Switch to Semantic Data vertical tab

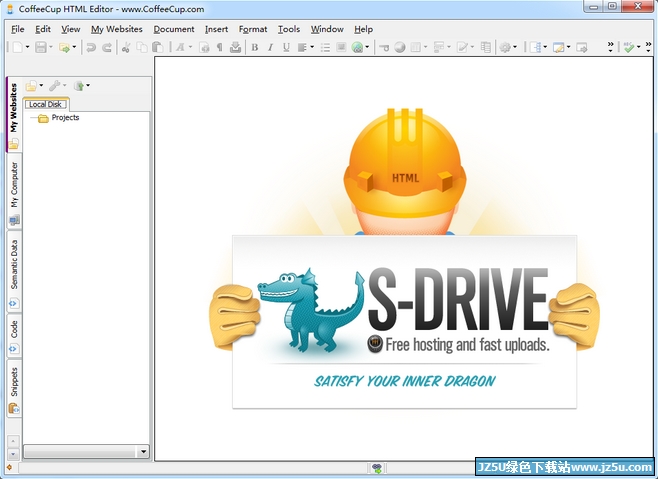(x=14, y=272)
